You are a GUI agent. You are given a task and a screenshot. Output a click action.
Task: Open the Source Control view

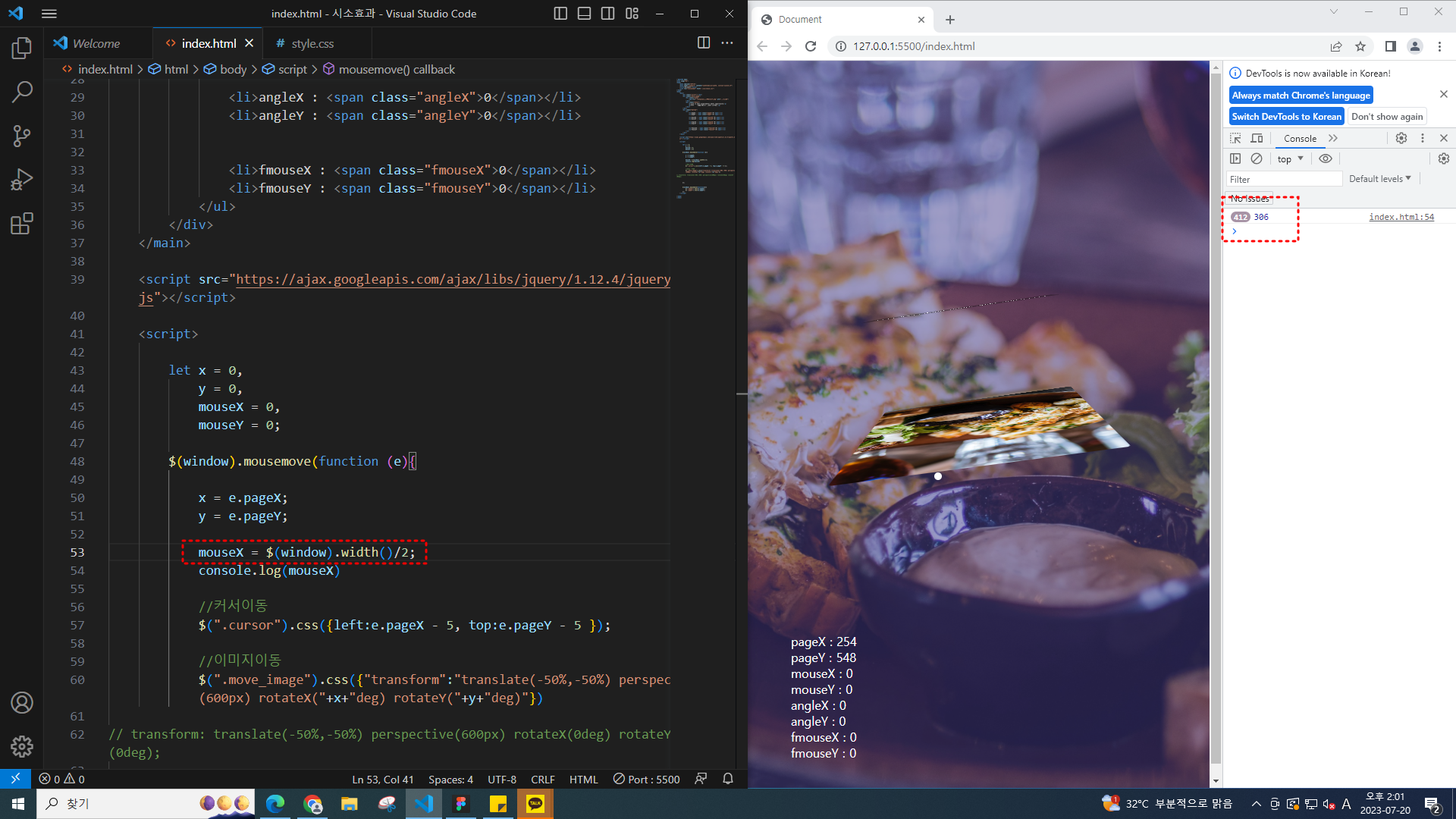(x=22, y=136)
